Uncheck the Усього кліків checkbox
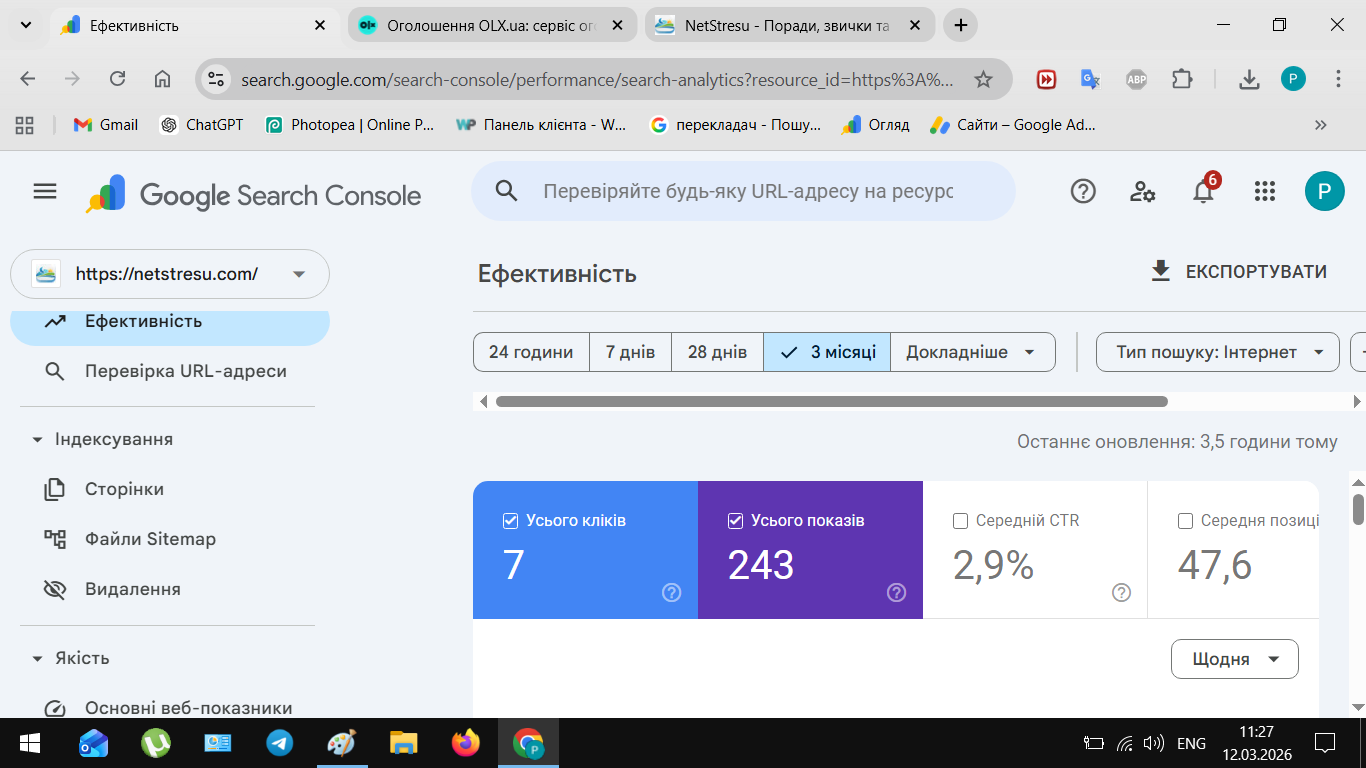Screen dimensions: 1366x768 [511, 521]
